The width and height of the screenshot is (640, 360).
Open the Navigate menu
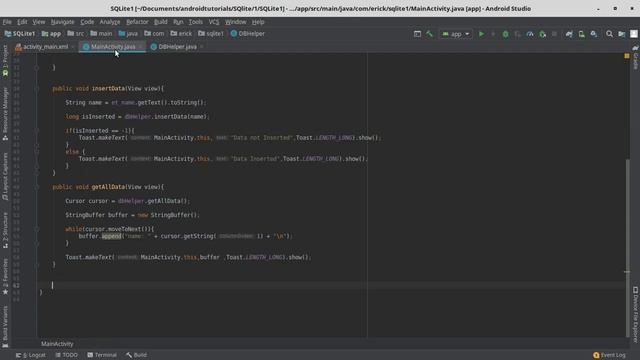pyautogui.click(x=62, y=22)
